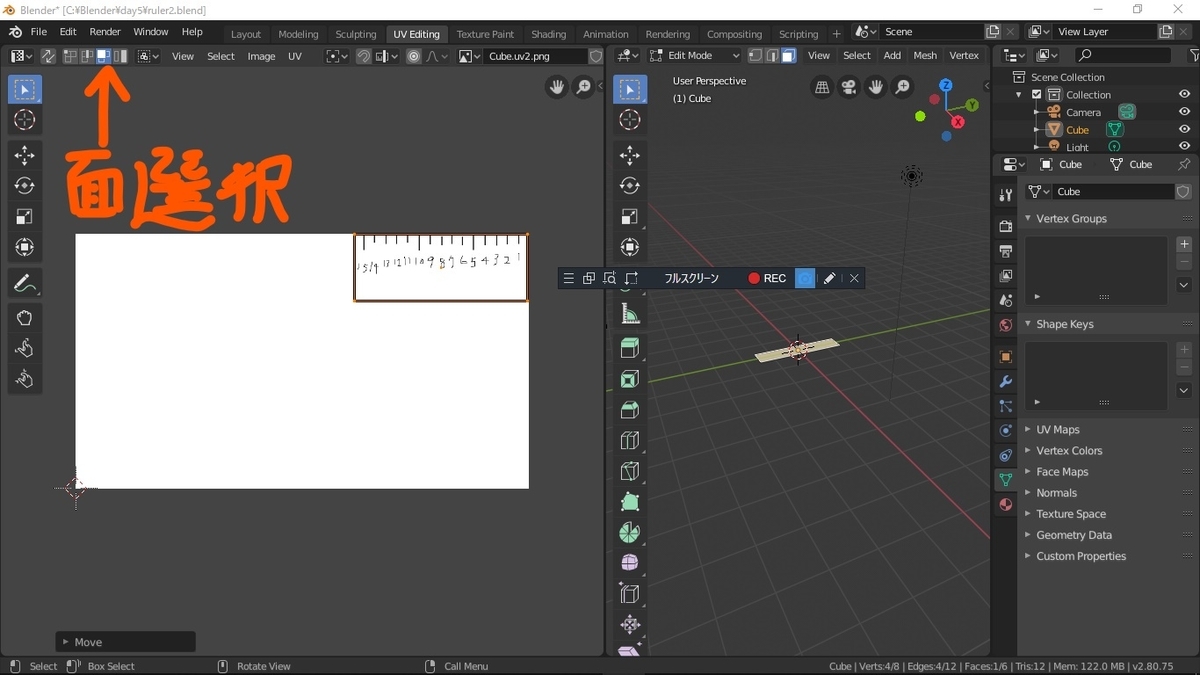Switch UV select mode to vertex
Screen dimensions: 1200x675
[71, 56]
